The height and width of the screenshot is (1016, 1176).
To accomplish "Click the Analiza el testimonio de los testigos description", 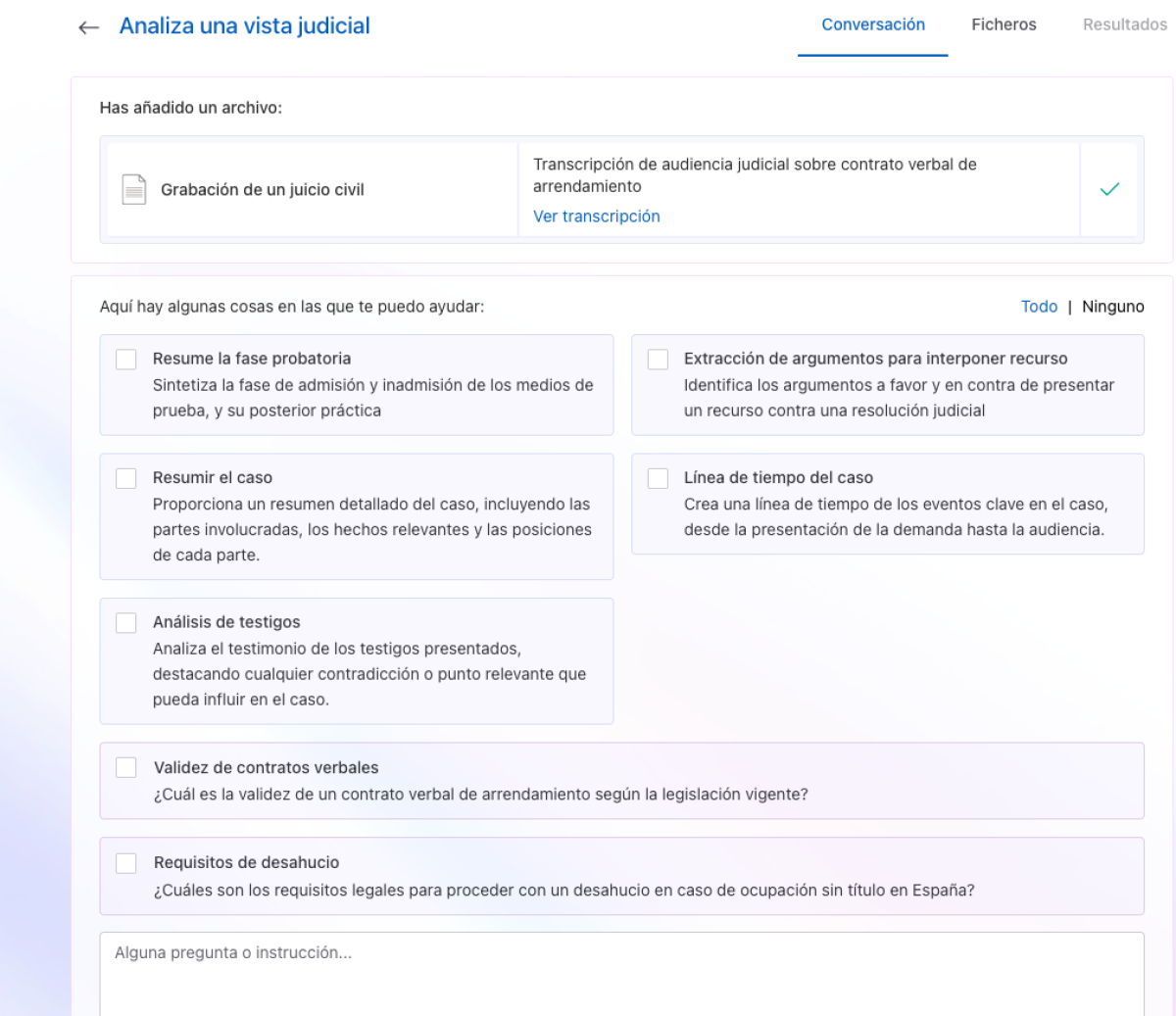I will [x=369, y=674].
